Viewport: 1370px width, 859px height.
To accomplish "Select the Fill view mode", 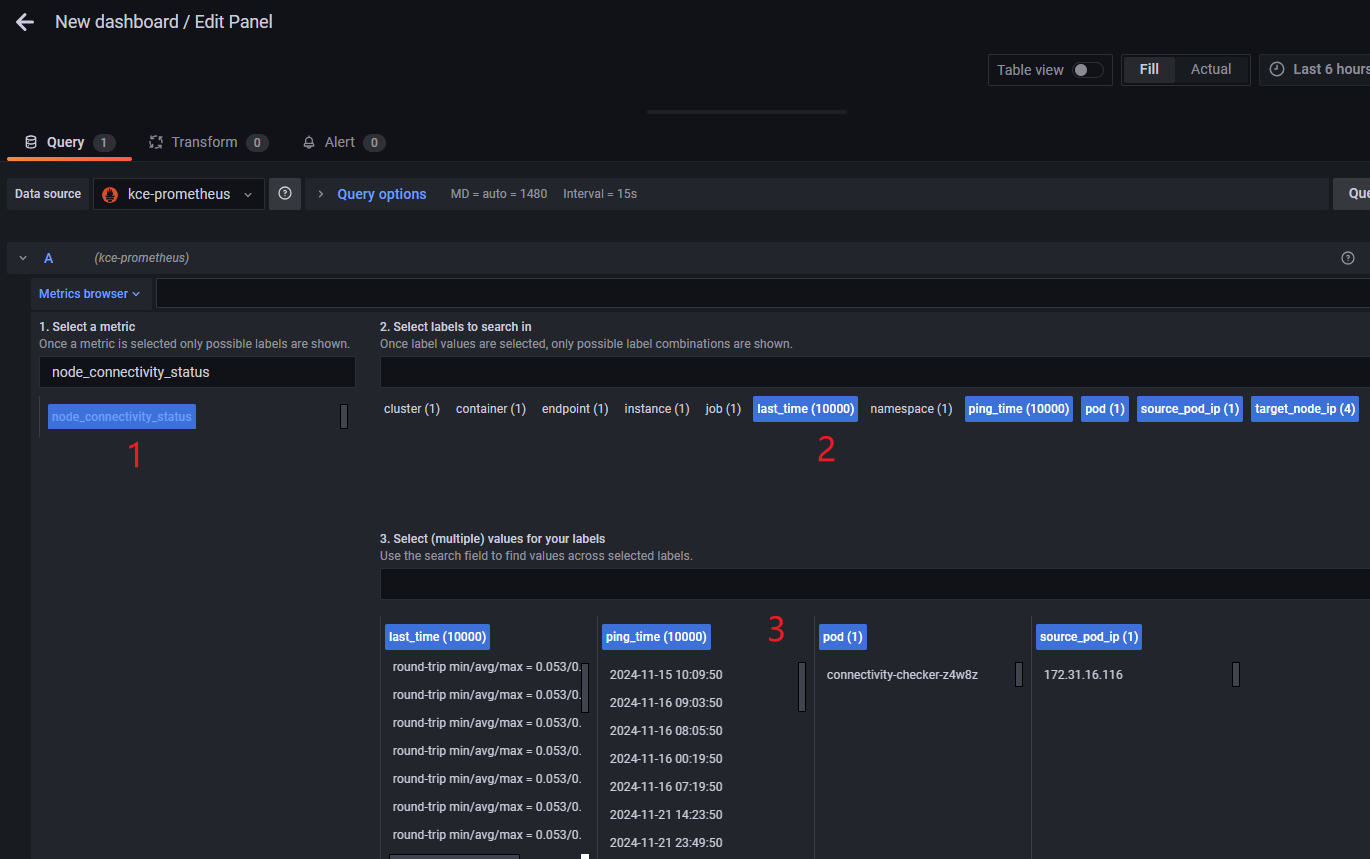I will 1149,69.
